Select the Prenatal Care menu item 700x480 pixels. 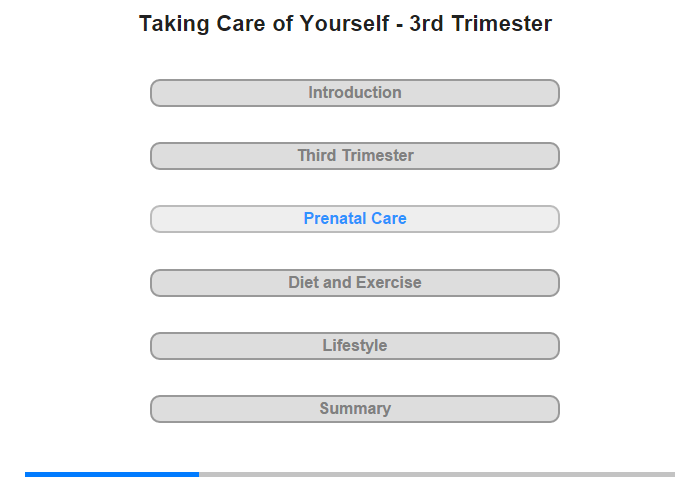point(354,219)
